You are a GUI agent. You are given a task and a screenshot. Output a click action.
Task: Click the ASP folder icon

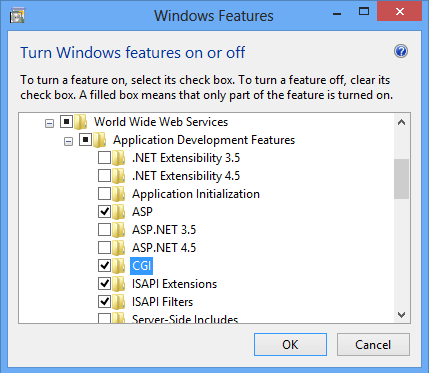[x=119, y=212]
